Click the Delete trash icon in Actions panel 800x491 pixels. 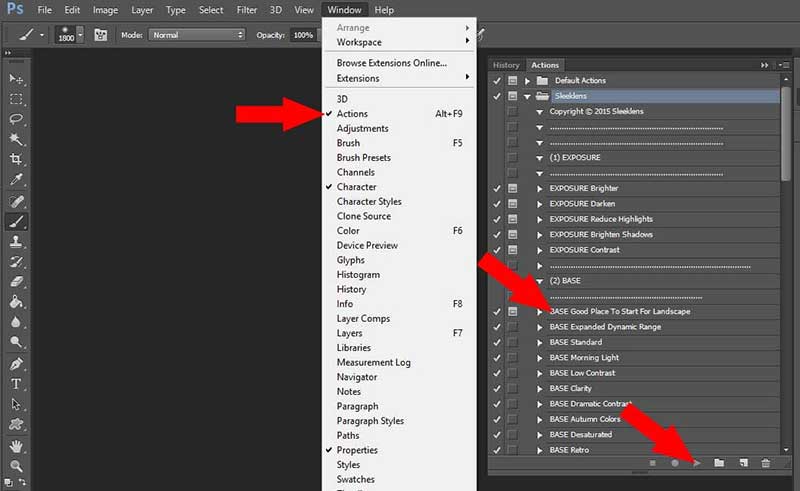tap(766, 463)
